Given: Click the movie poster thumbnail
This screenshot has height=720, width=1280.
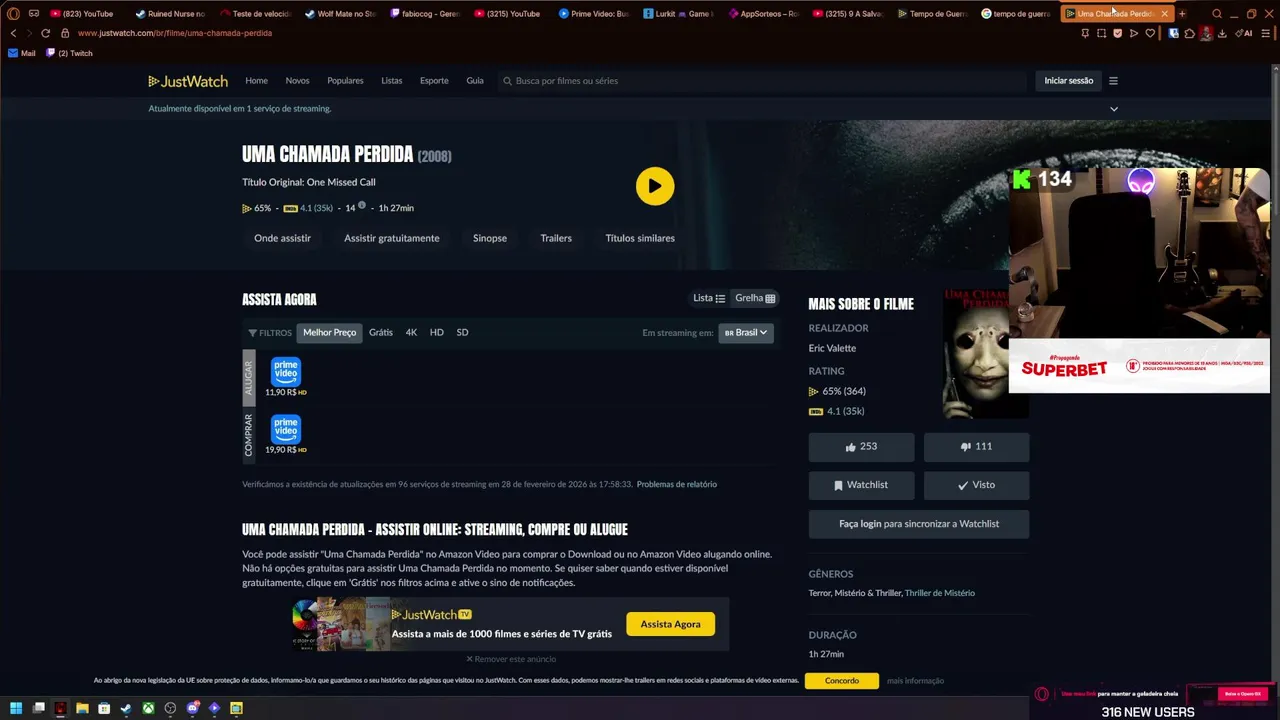Looking at the screenshot, I should pos(975,354).
